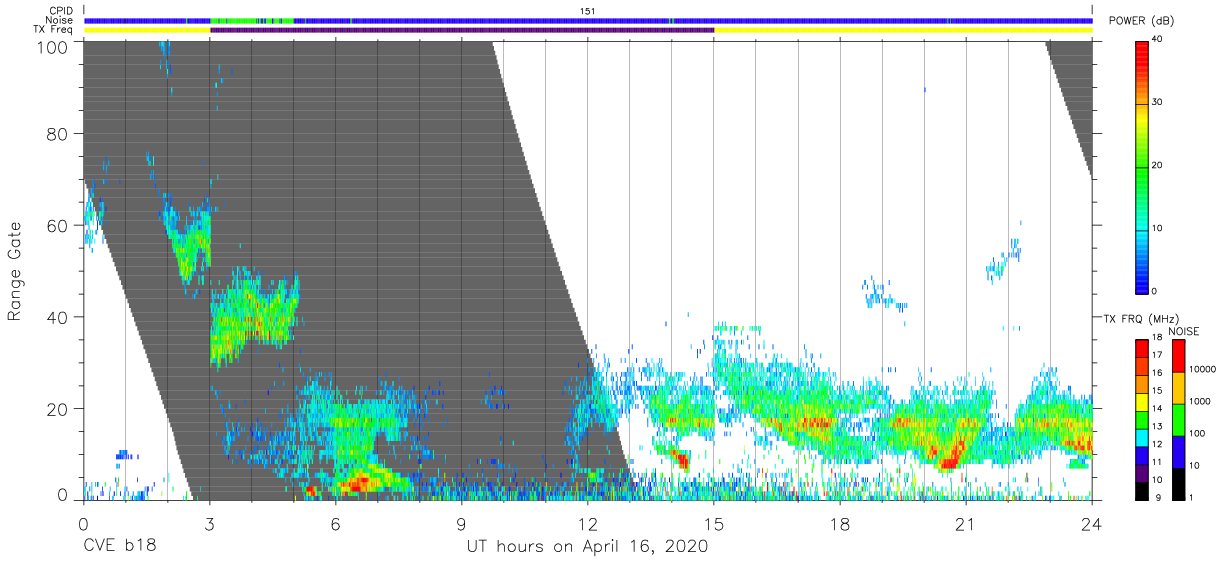Image resolution: width=1228 pixels, height=567 pixels.
Task: Click the power scale value 10
Action: coord(1157,228)
